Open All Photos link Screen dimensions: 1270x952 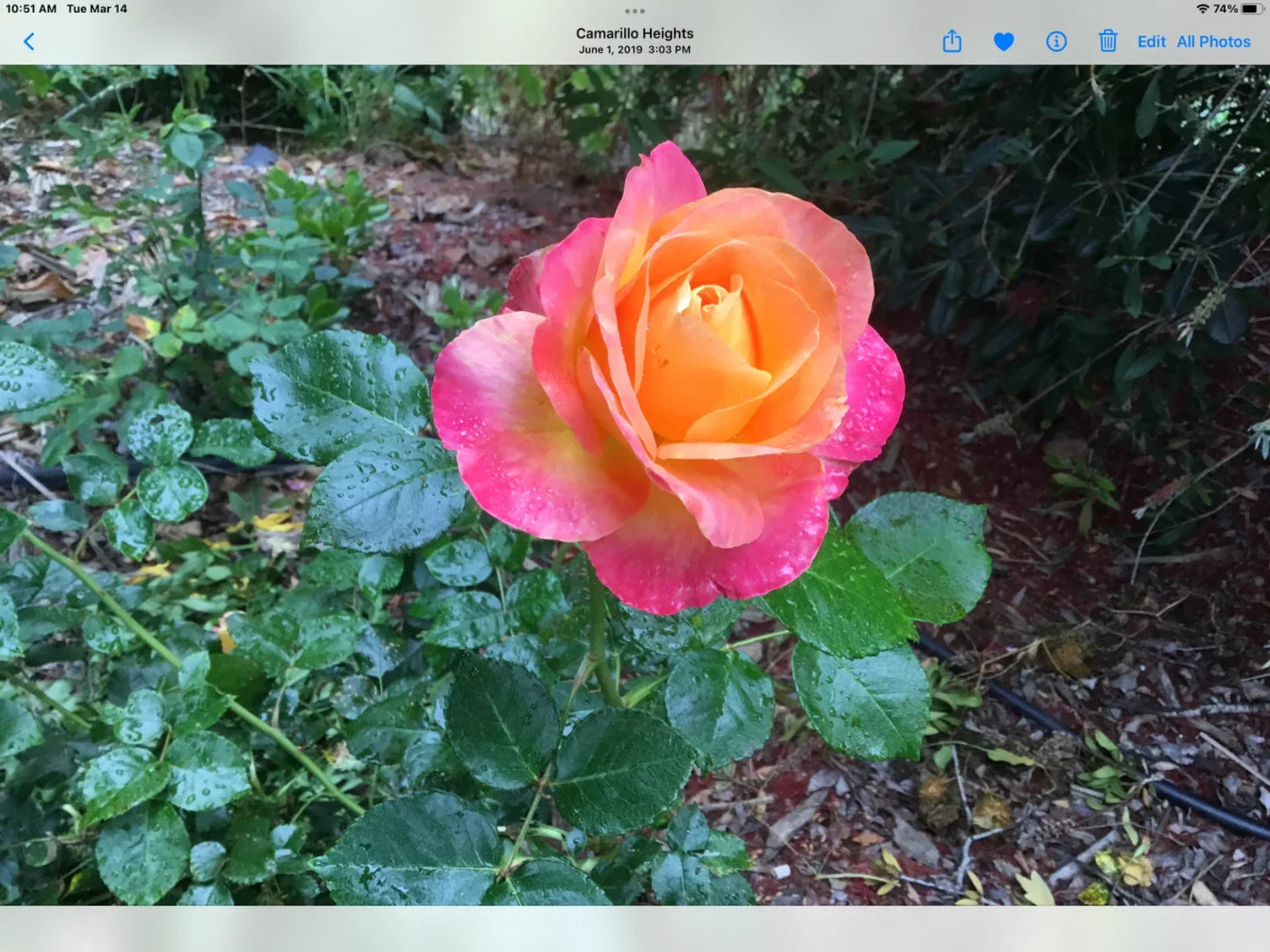tap(1214, 41)
